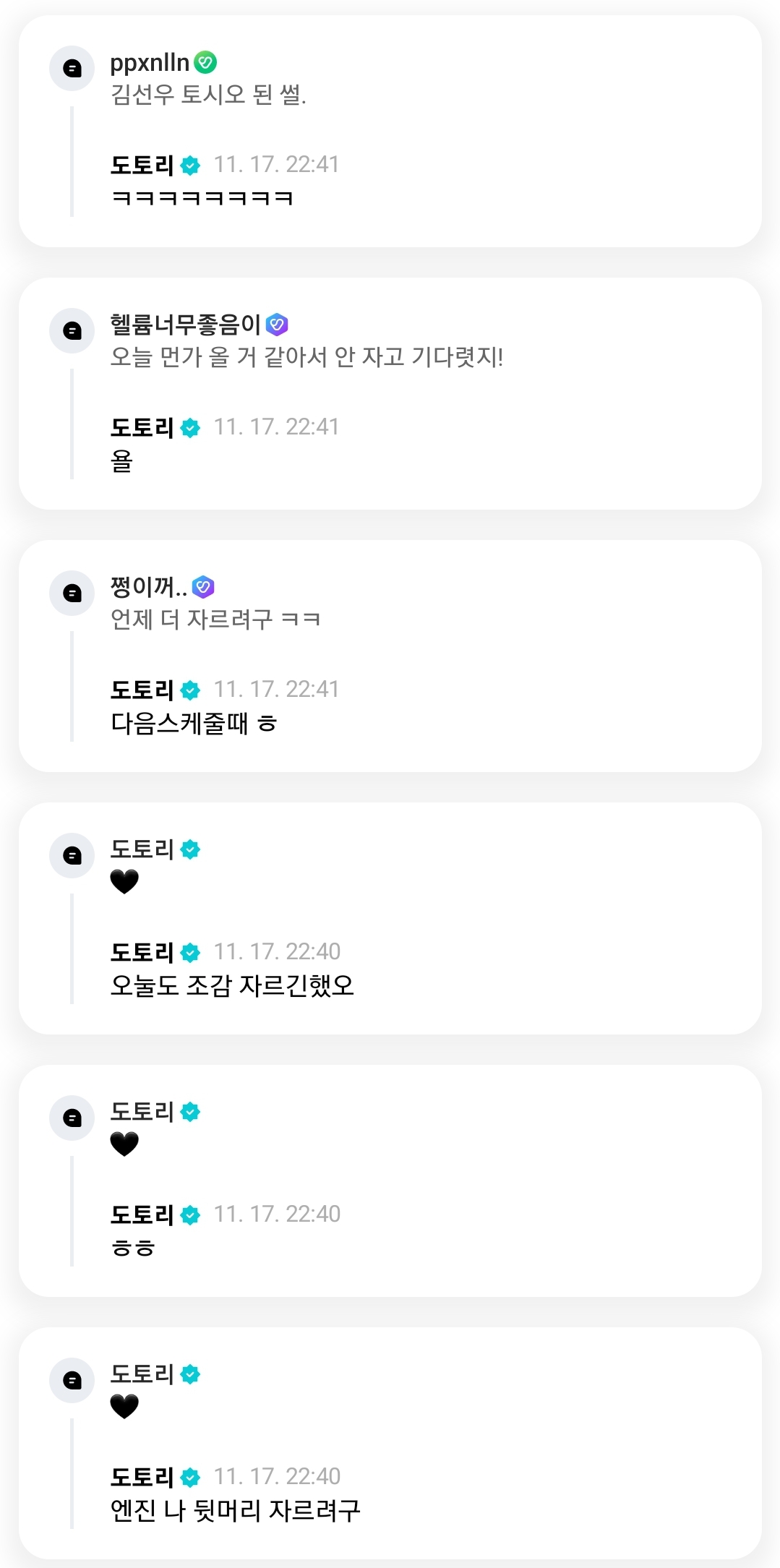The height and width of the screenshot is (1568, 780).
Task: Tap the green verified badge next to ppxnlln
Action: [x=205, y=63]
